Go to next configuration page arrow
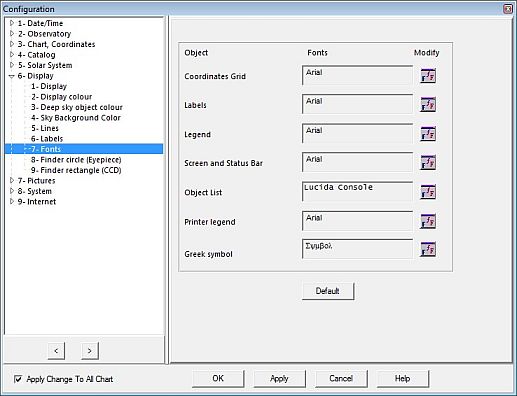517x396 pixels. tap(90, 351)
